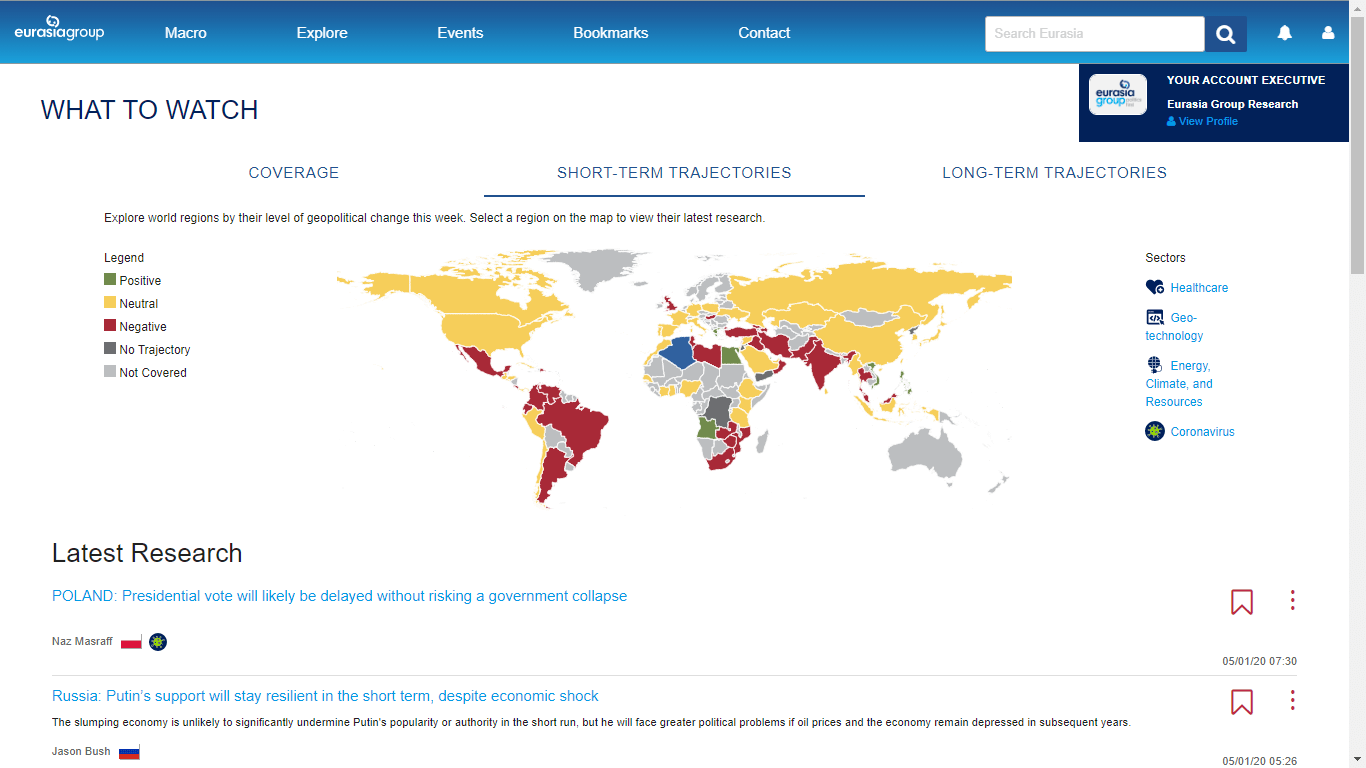
Task: Select the Healthcare sector icon
Action: tap(1155, 287)
